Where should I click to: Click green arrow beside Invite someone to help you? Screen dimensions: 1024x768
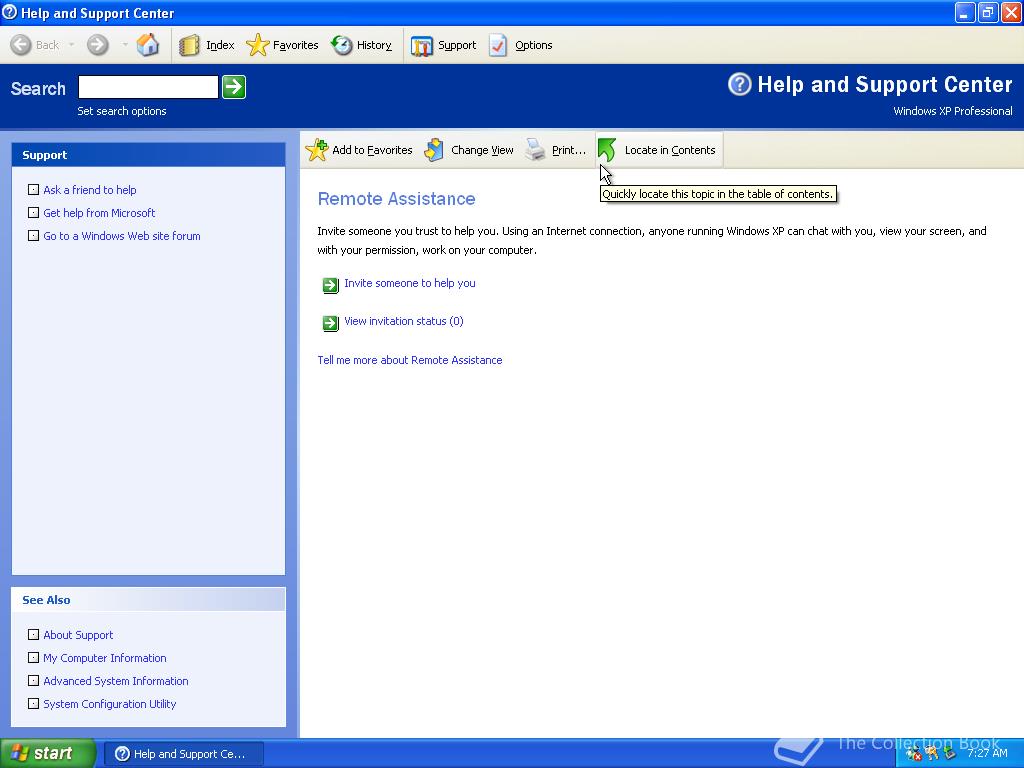click(x=331, y=285)
